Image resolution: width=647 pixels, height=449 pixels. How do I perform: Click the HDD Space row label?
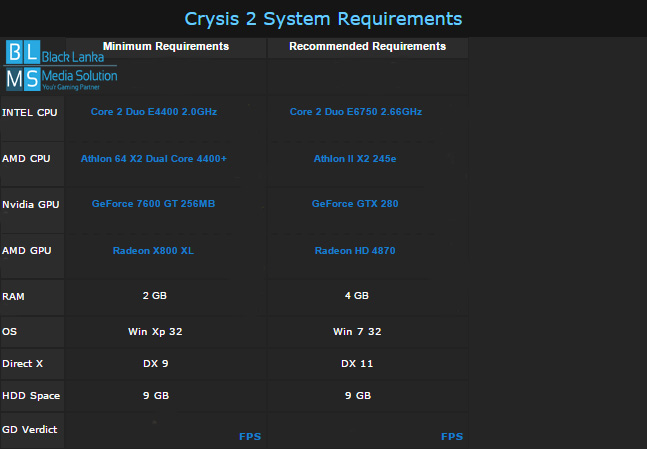coord(31,396)
